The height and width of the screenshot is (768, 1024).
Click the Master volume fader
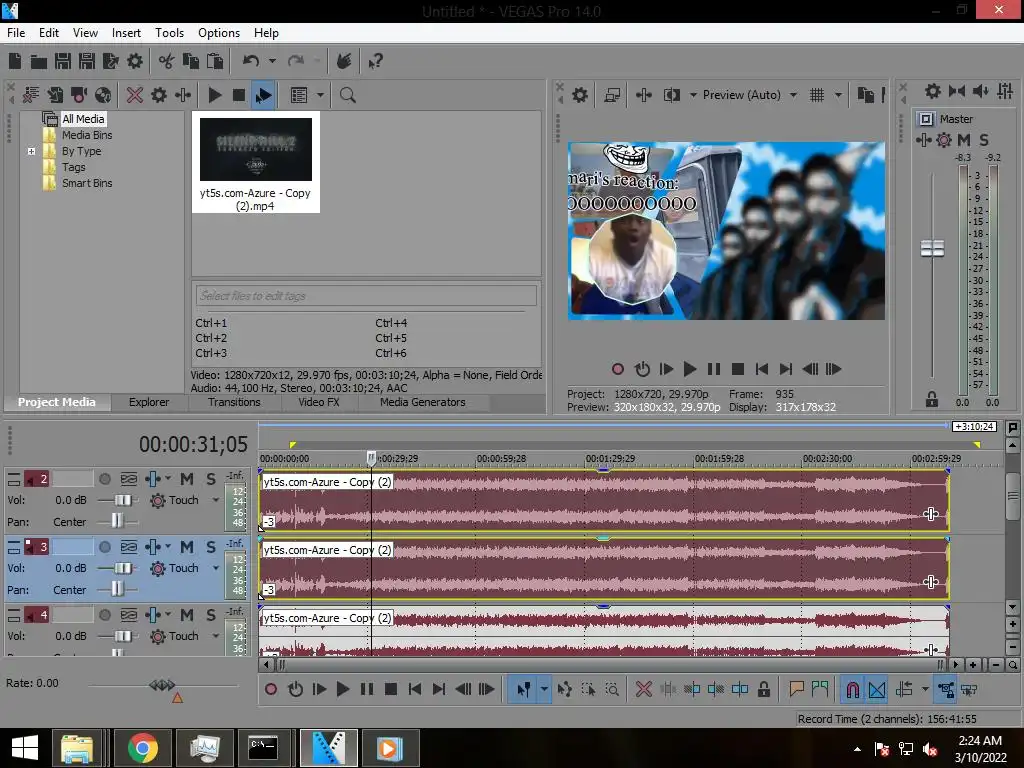[x=932, y=248]
